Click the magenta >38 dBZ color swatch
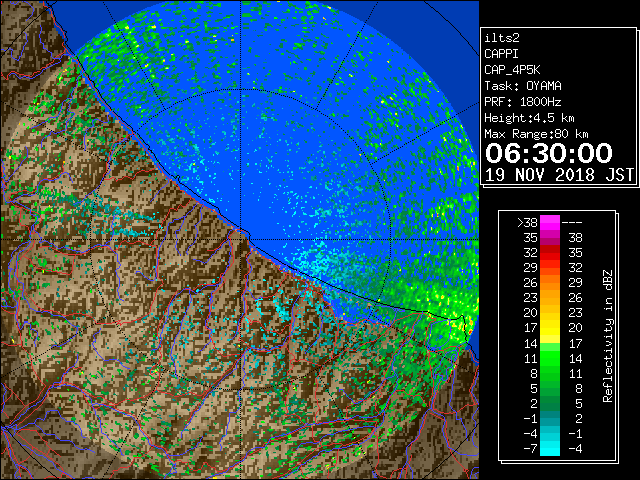 tap(550, 223)
